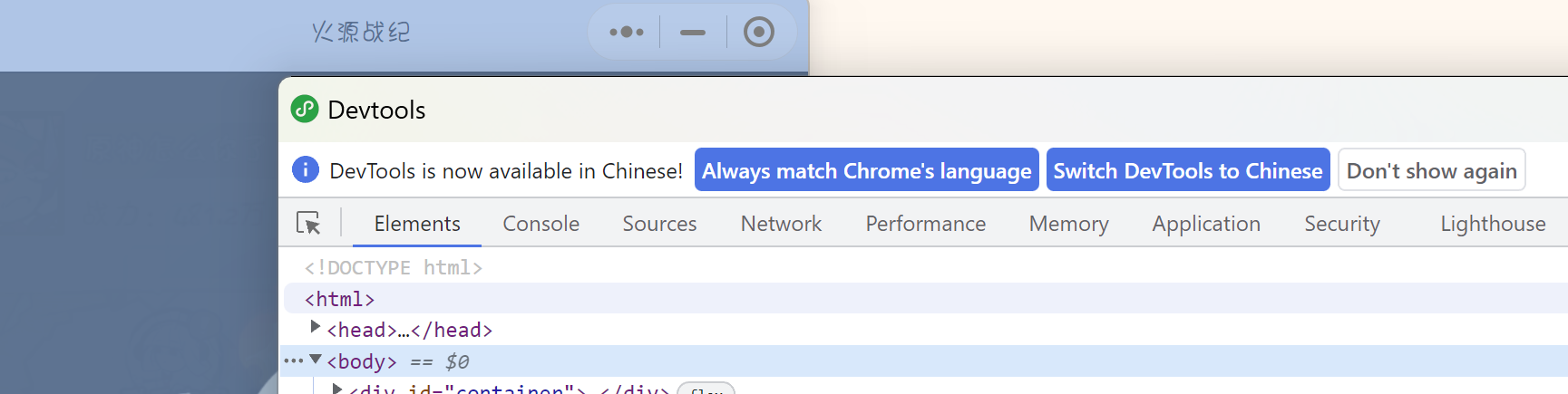Click the three-dots beside body element
The width and height of the screenshot is (1568, 394).
[x=293, y=361]
